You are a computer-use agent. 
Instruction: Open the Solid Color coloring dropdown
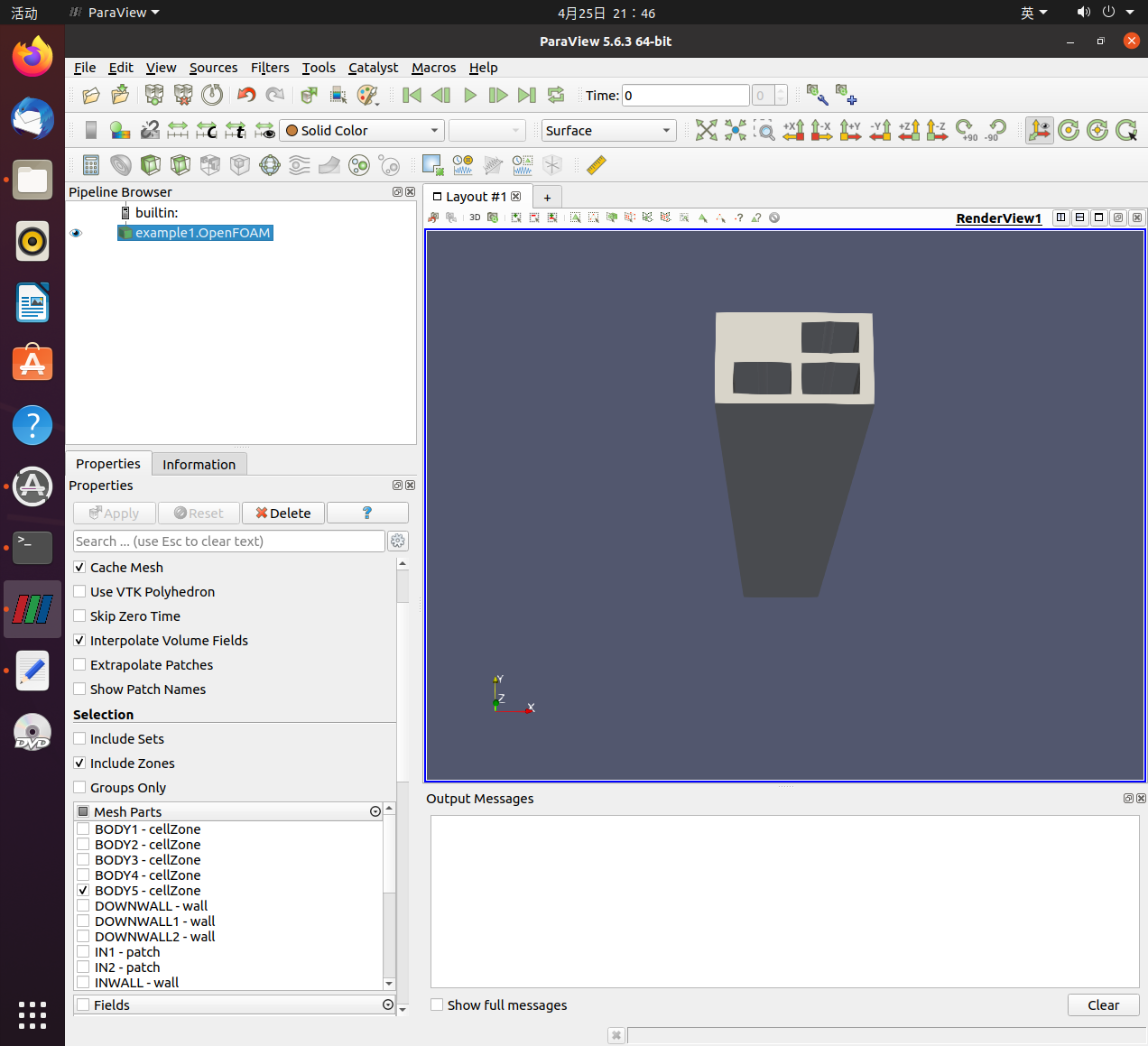click(x=362, y=131)
